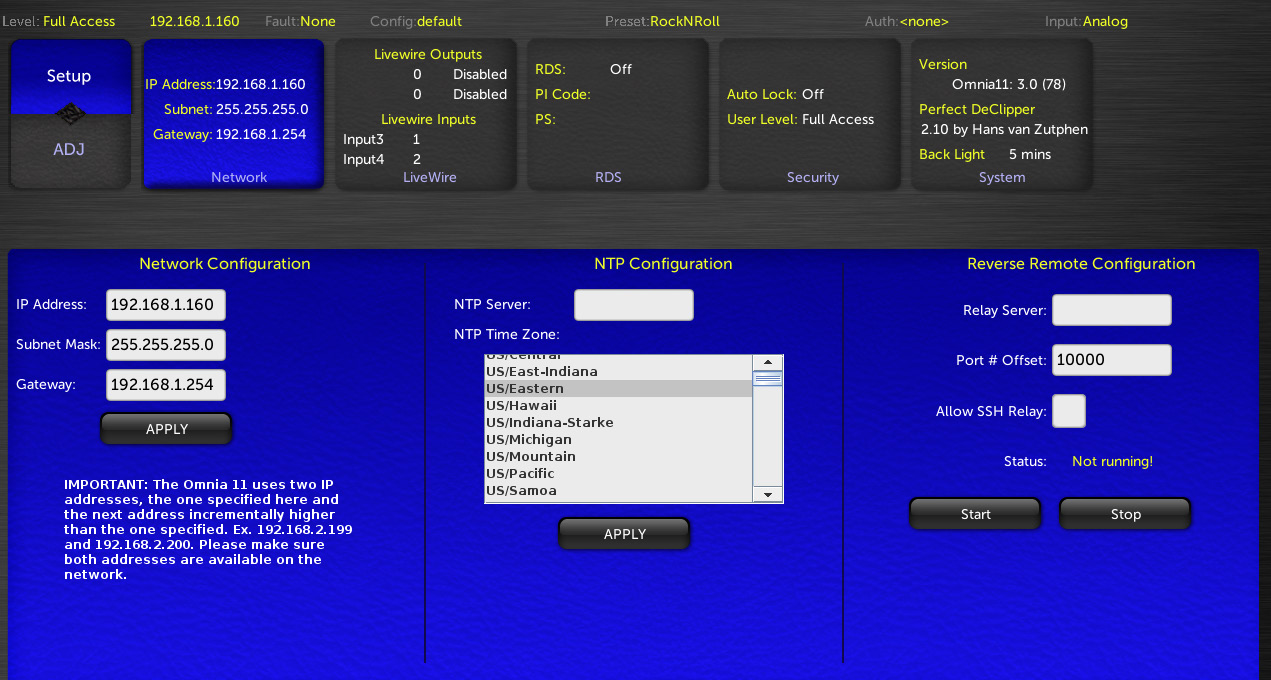Viewport: 1271px width, 680px height.
Task: Open the Network panel tile
Action: (x=234, y=114)
